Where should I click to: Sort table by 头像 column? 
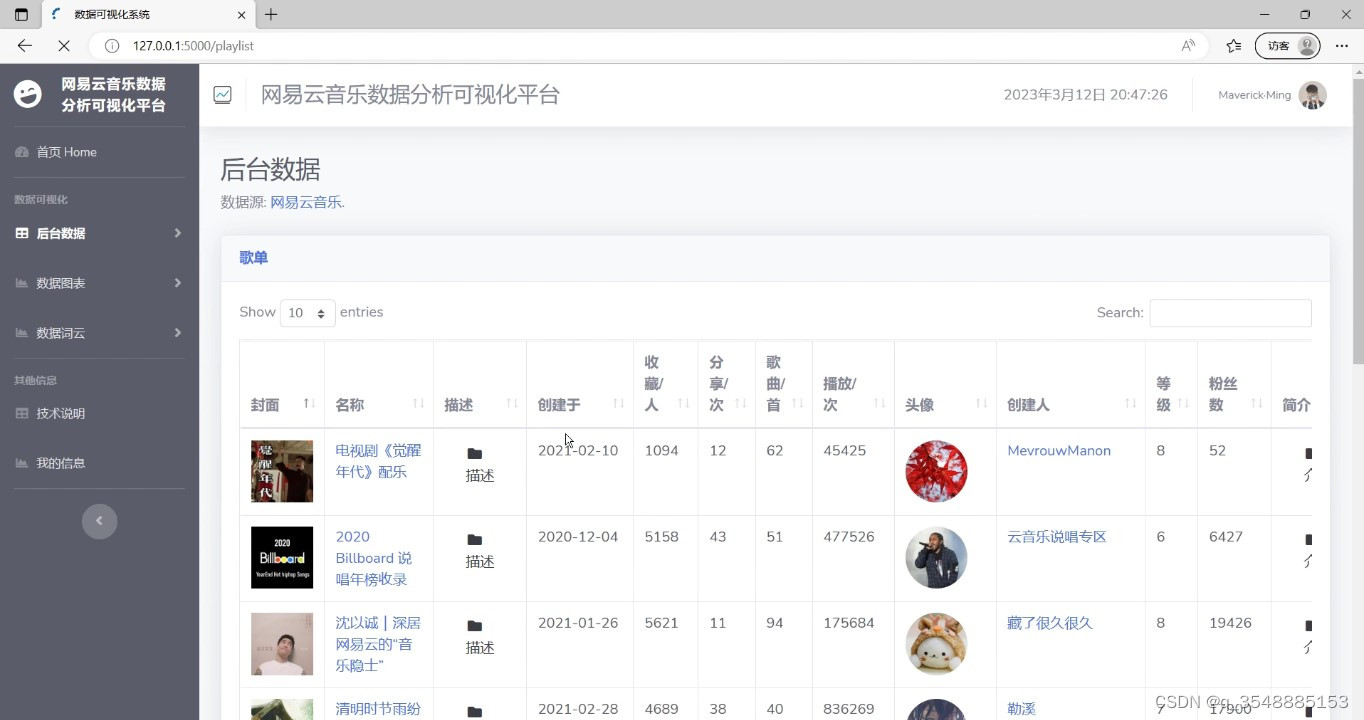point(945,385)
